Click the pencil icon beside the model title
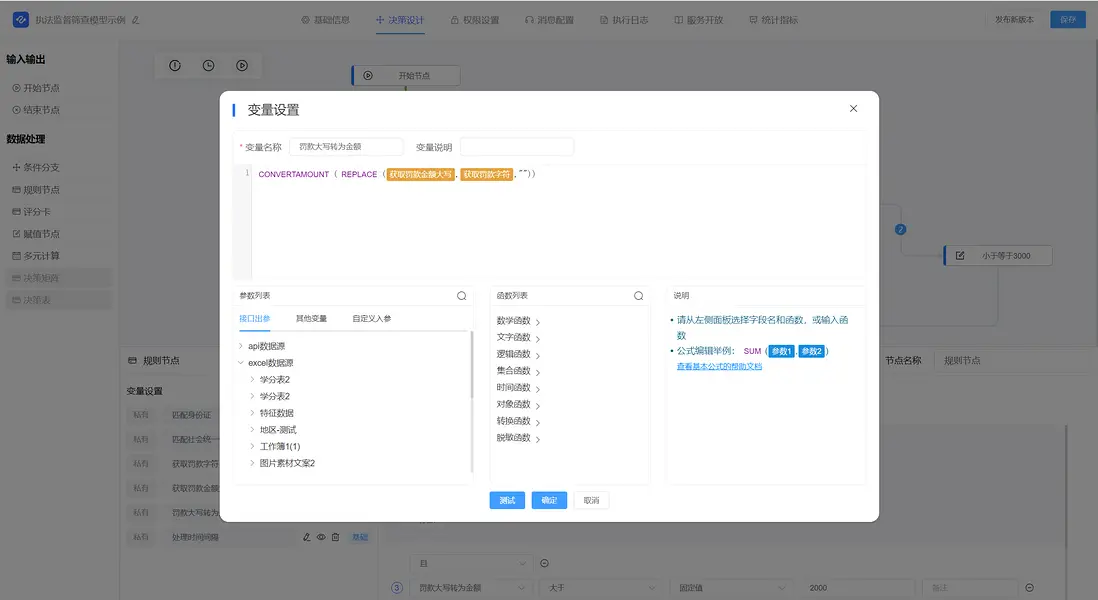 pyautogui.click(x=136, y=20)
